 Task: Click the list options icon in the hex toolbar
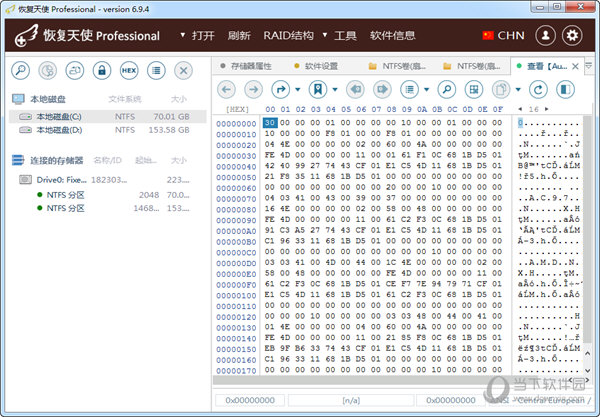click(x=409, y=90)
